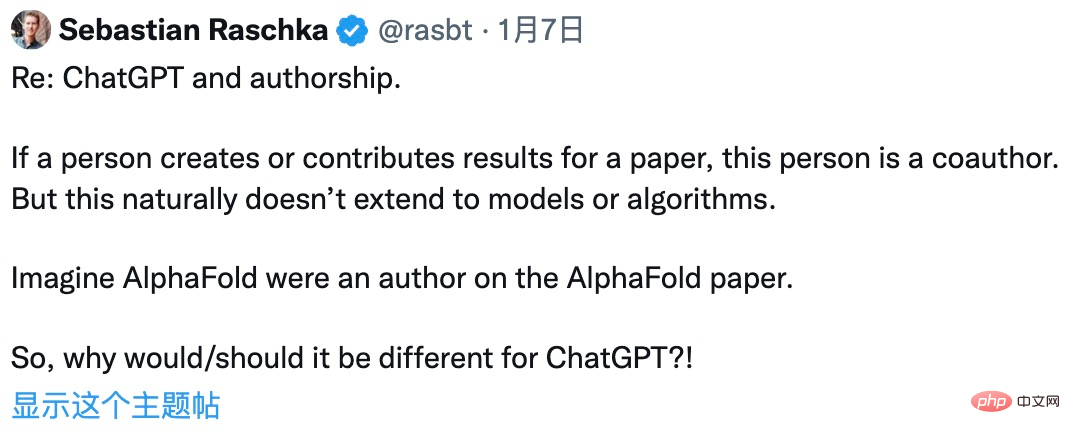Click the sentence beginning 'If a person creates'
The width and height of the screenshot is (1070, 434).
point(534,160)
